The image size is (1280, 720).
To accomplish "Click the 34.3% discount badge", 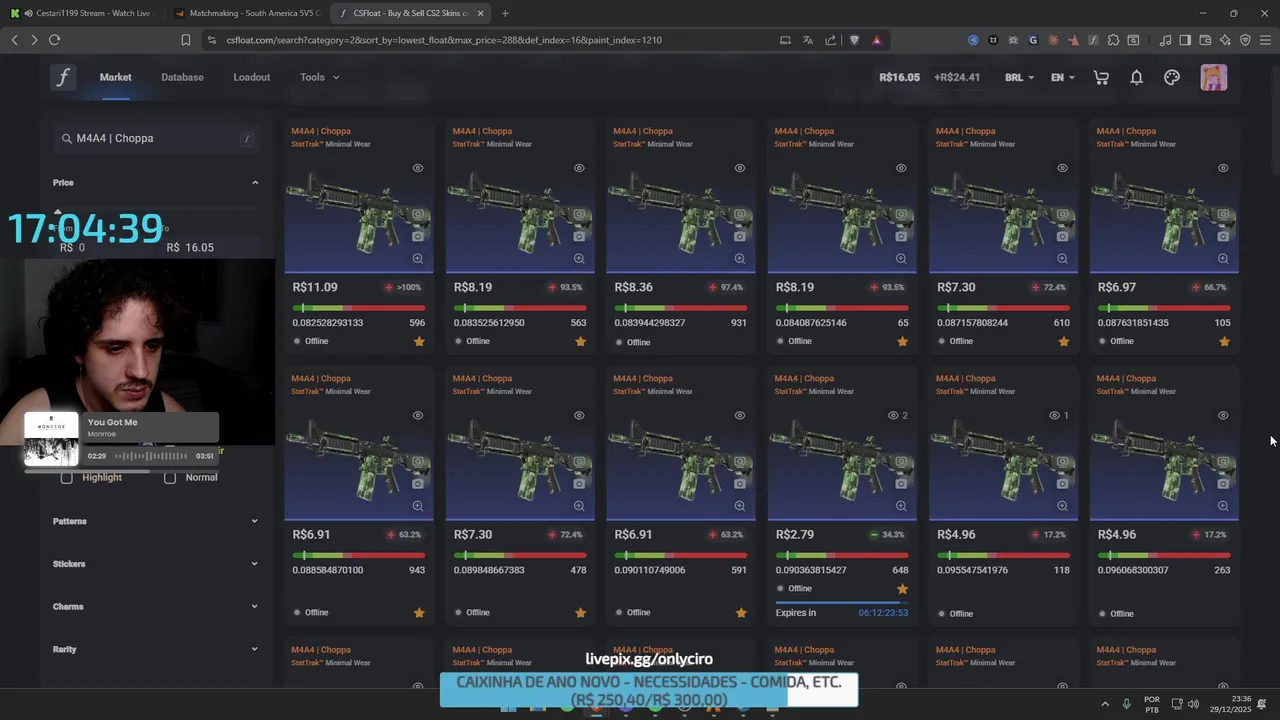I will [887, 534].
